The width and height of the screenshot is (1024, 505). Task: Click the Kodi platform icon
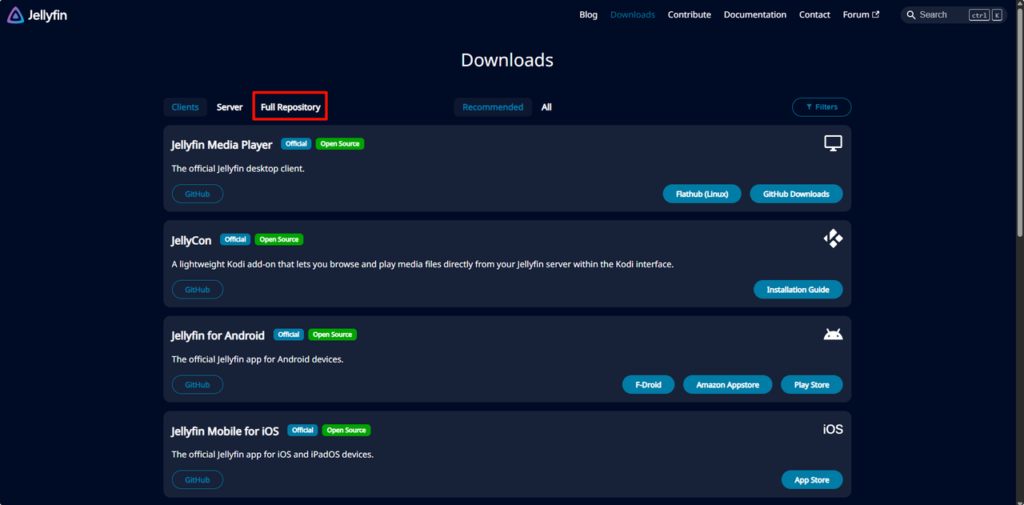(x=832, y=239)
